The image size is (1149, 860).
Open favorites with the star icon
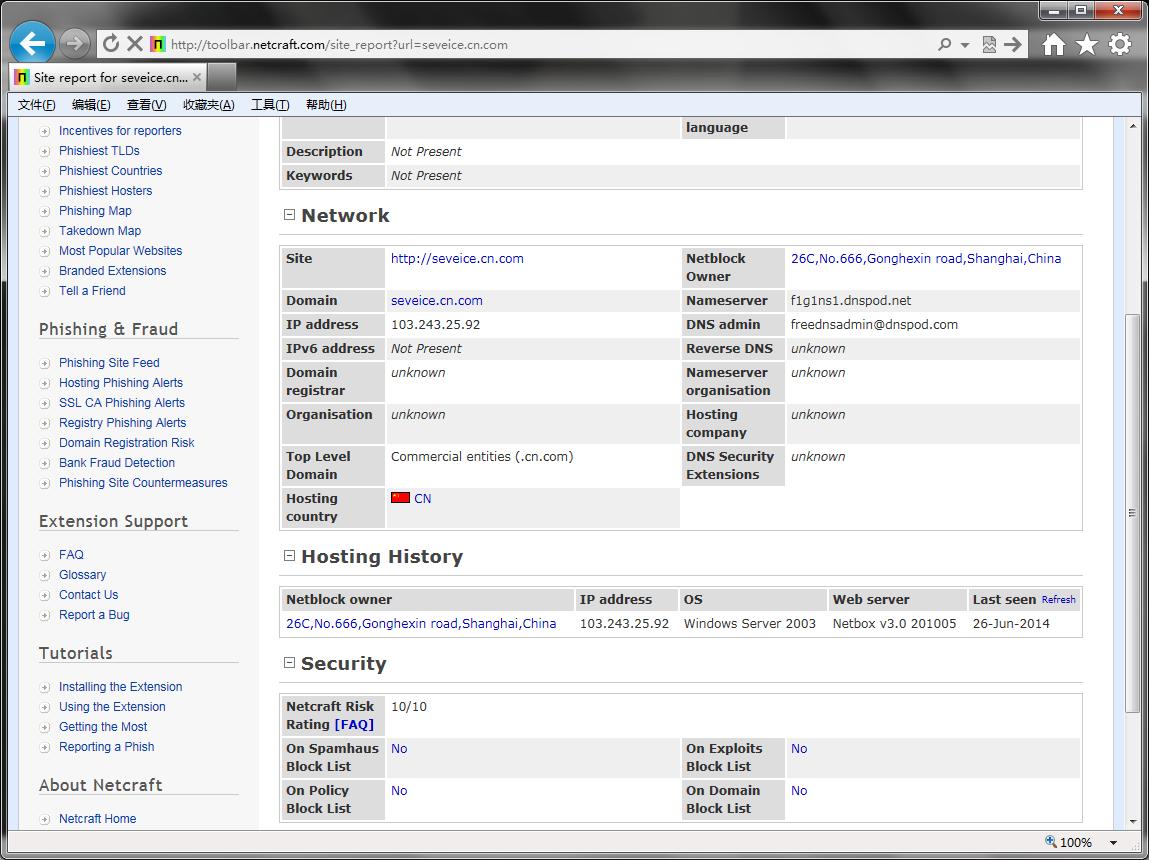[1086, 44]
